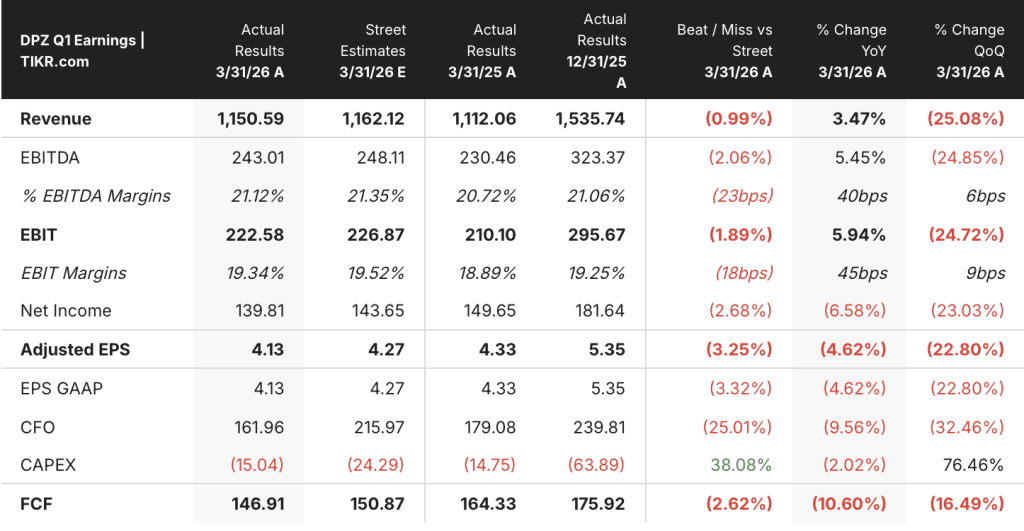Click the DPZ Q1 Earnings TIKR.com header

point(83,51)
